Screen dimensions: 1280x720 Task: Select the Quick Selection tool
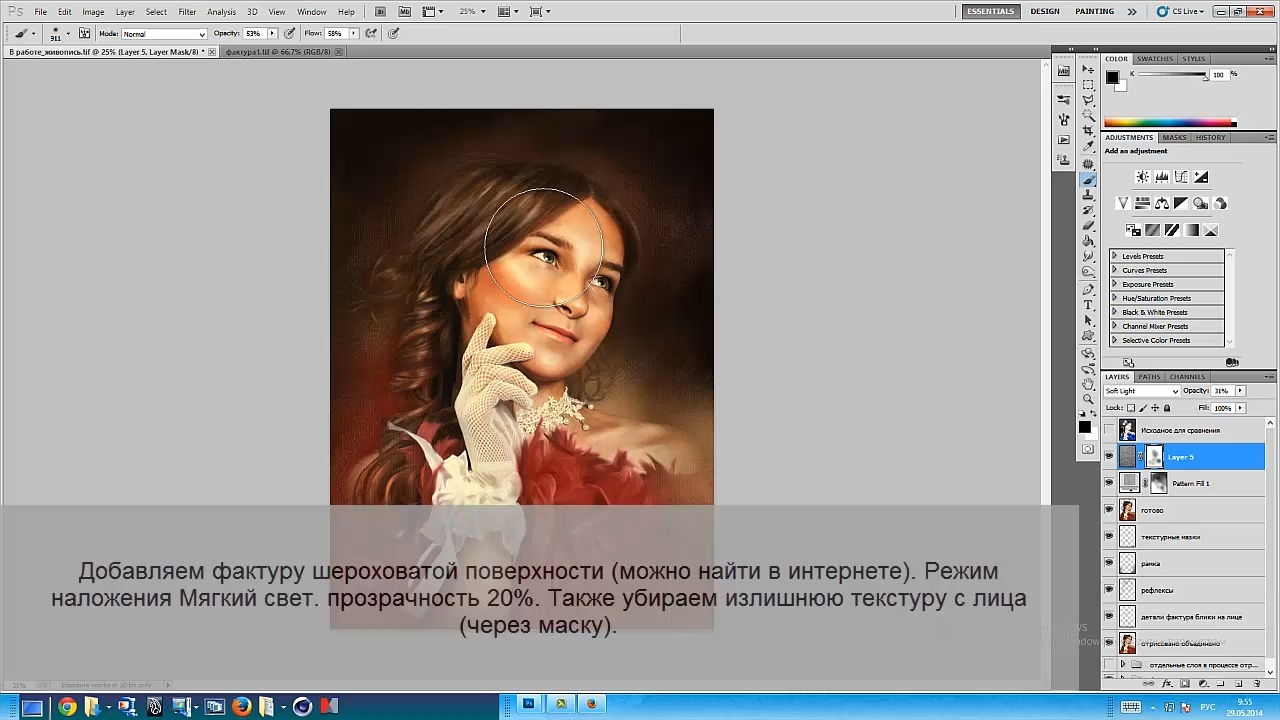(1088, 116)
